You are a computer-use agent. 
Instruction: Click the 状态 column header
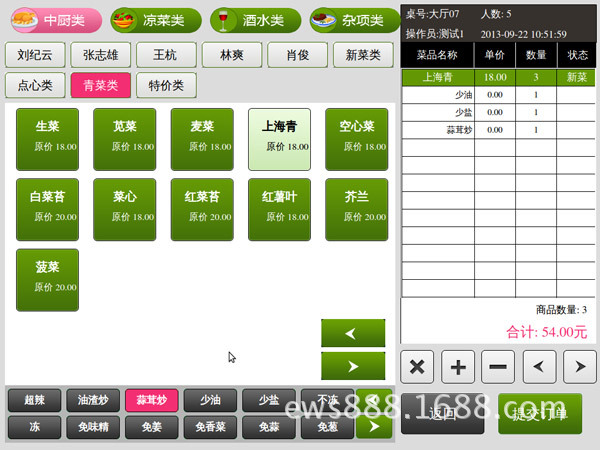(x=577, y=55)
